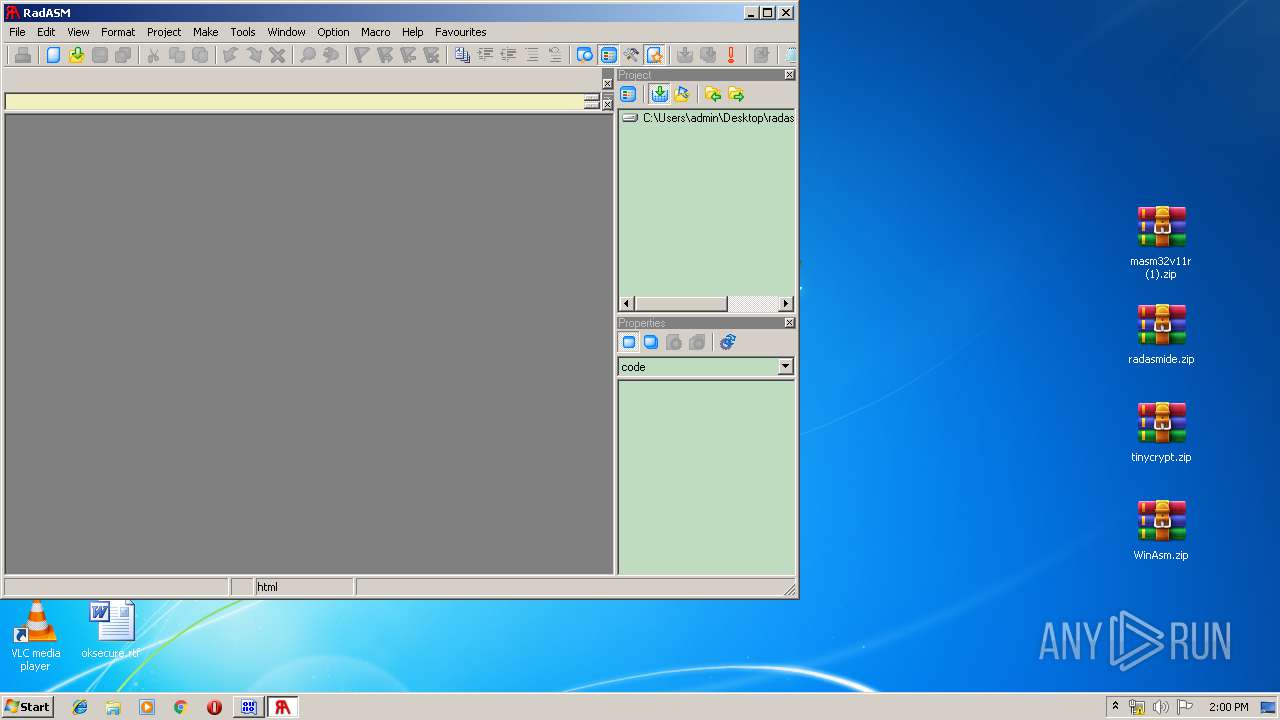
Task: Open the Help menu
Action: click(413, 32)
